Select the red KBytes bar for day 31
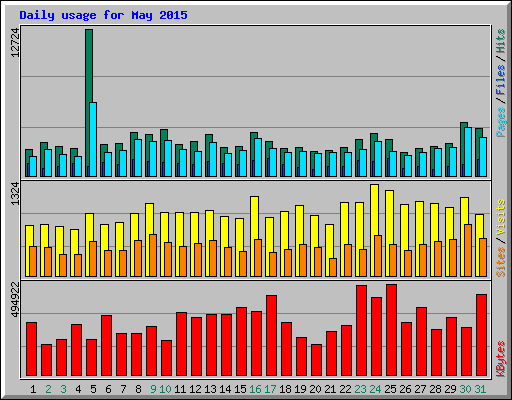 click(x=481, y=335)
